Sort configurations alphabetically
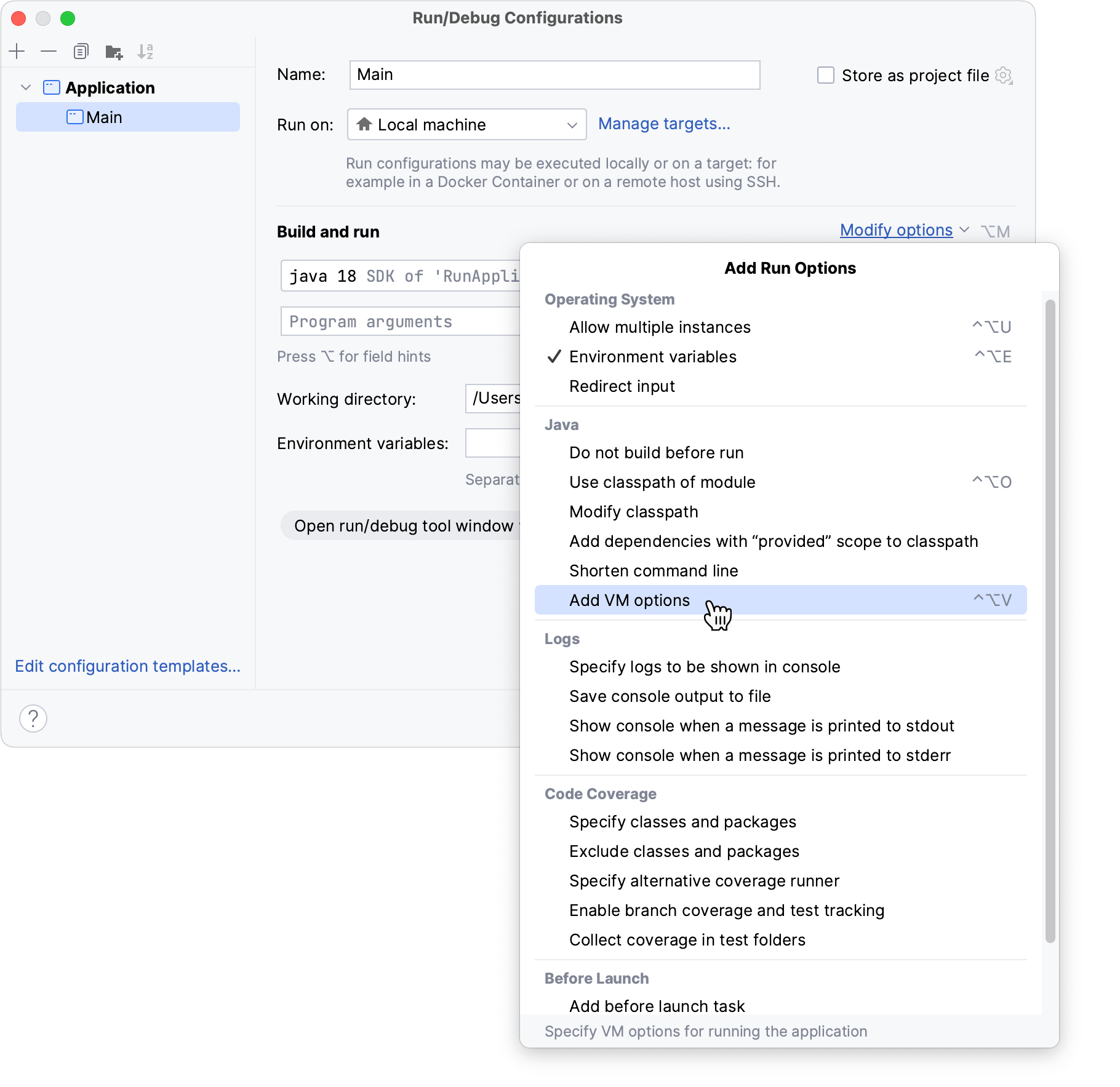This screenshot has width=1120, height=1087. point(146,52)
